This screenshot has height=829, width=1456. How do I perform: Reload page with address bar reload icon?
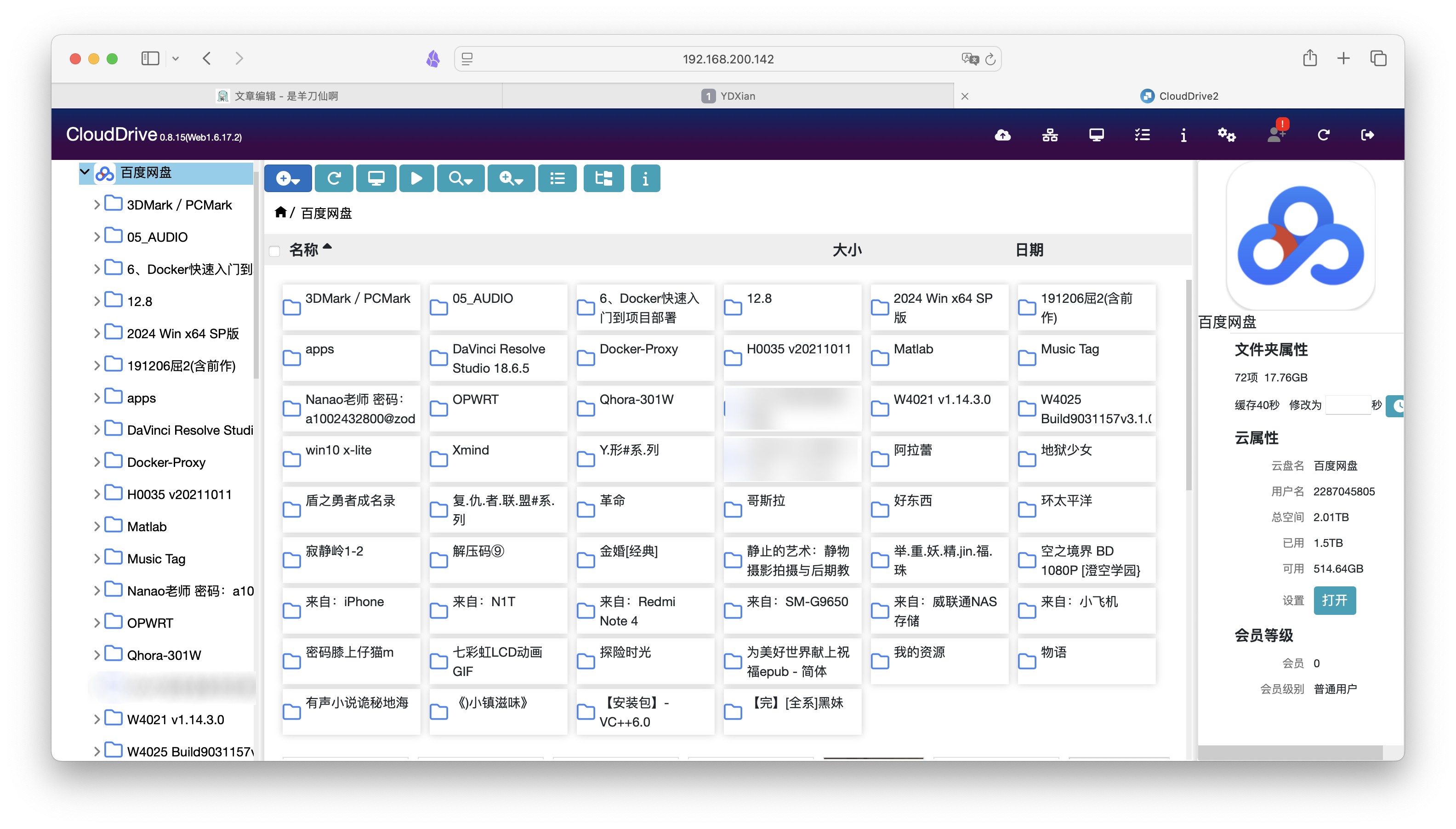point(990,59)
